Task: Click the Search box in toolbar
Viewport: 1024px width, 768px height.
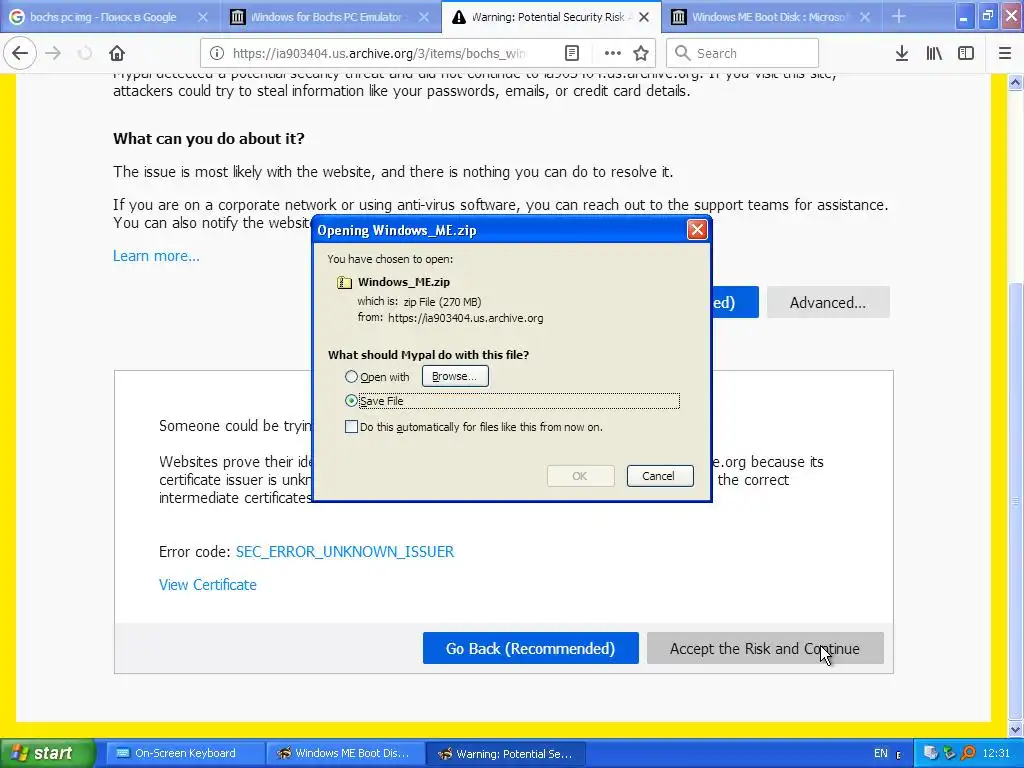Action: point(742,53)
